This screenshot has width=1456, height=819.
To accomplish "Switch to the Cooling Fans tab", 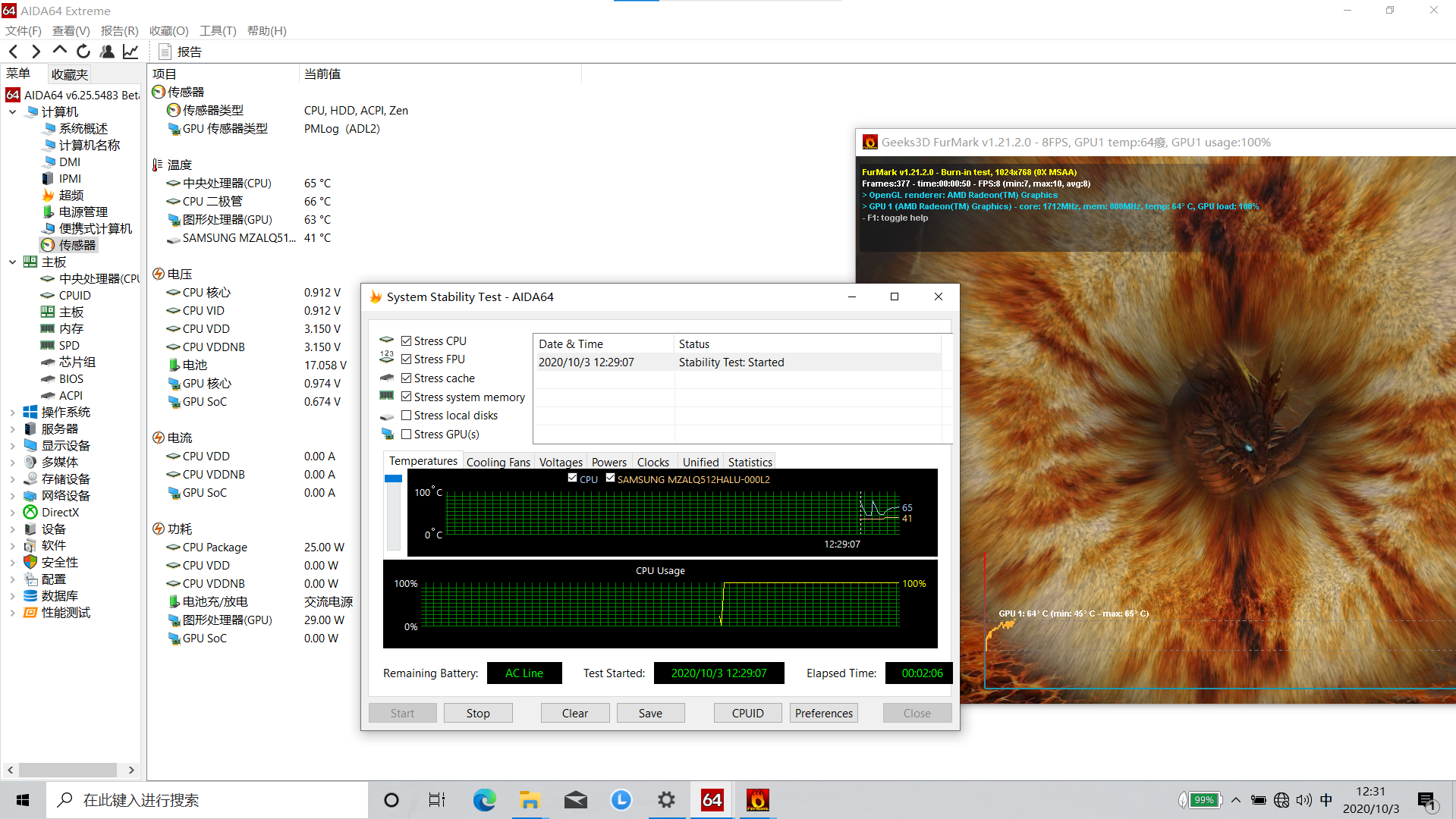I will tap(498, 462).
